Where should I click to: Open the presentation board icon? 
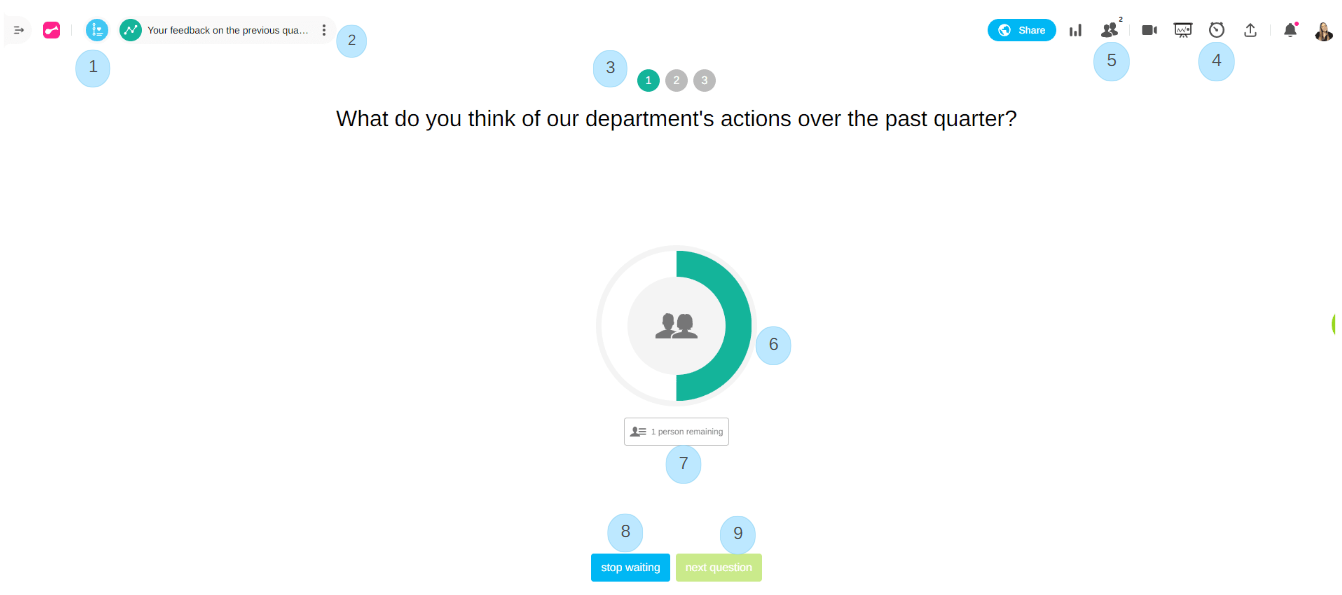tap(1183, 30)
